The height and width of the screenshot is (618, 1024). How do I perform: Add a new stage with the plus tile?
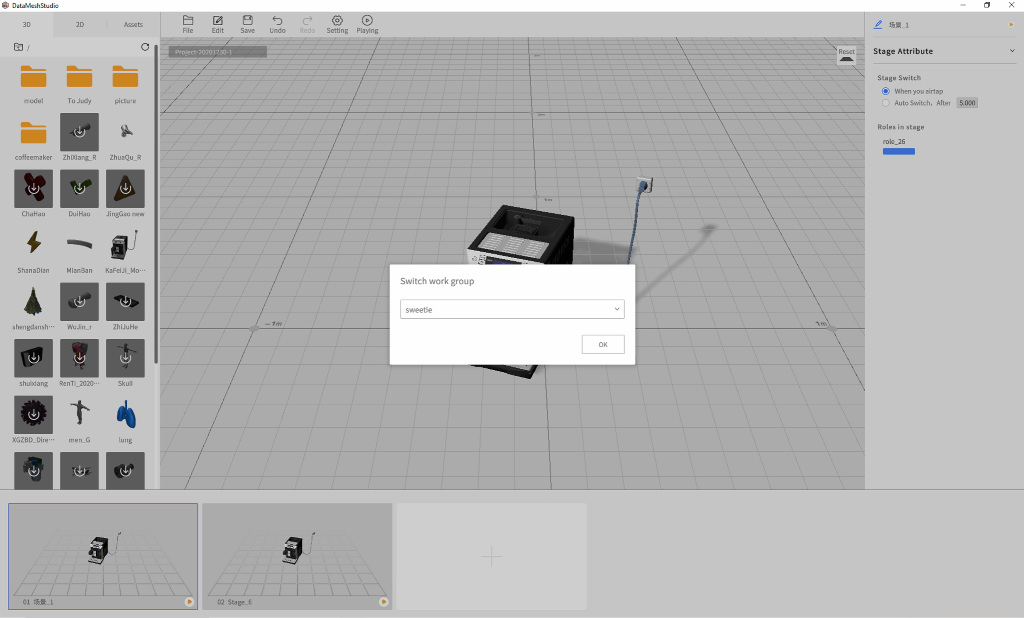click(492, 556)
